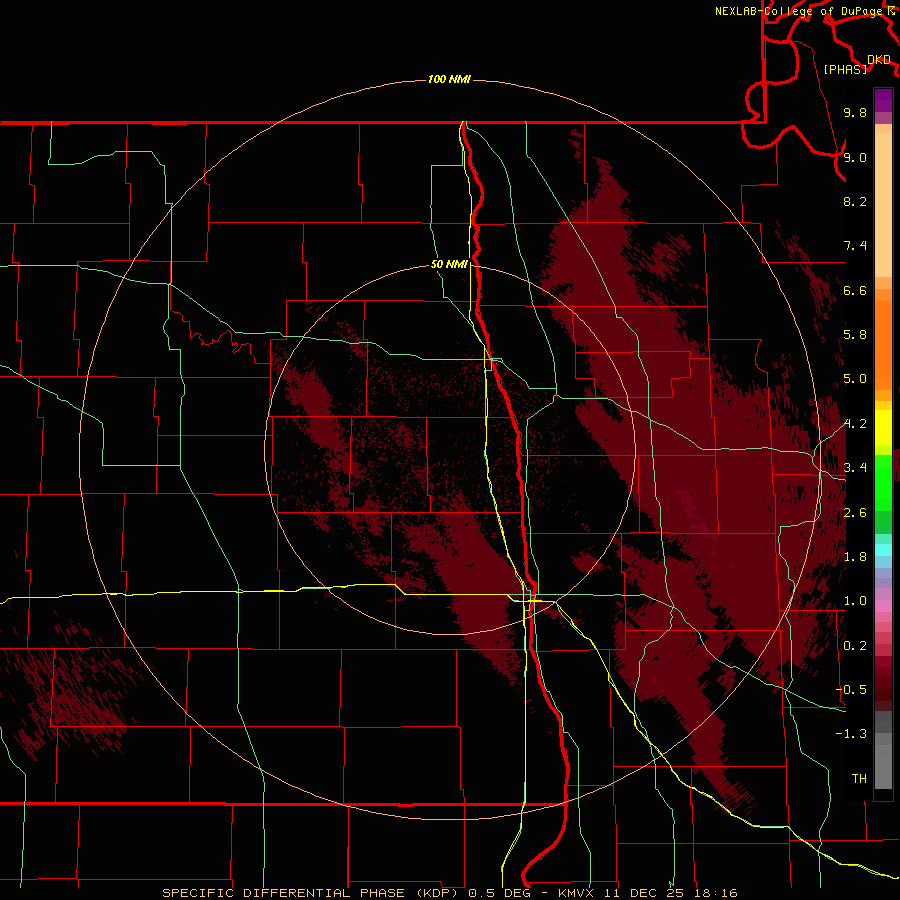Select the 9.8 value on the color scale
Viewport: 900px width, 900px height.
pos(855,113)
